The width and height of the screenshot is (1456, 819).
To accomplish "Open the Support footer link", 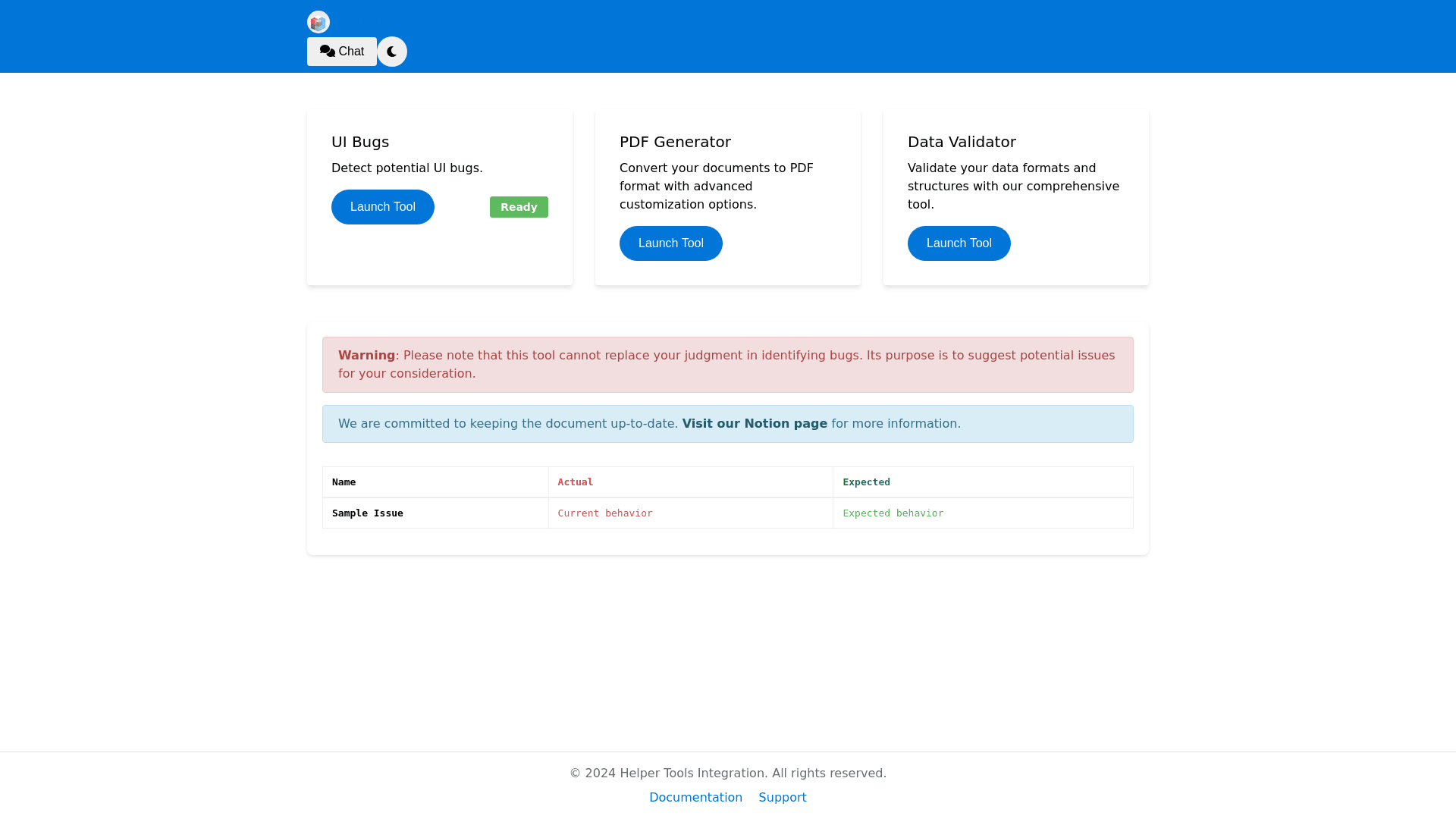I will tap(782, 797).
